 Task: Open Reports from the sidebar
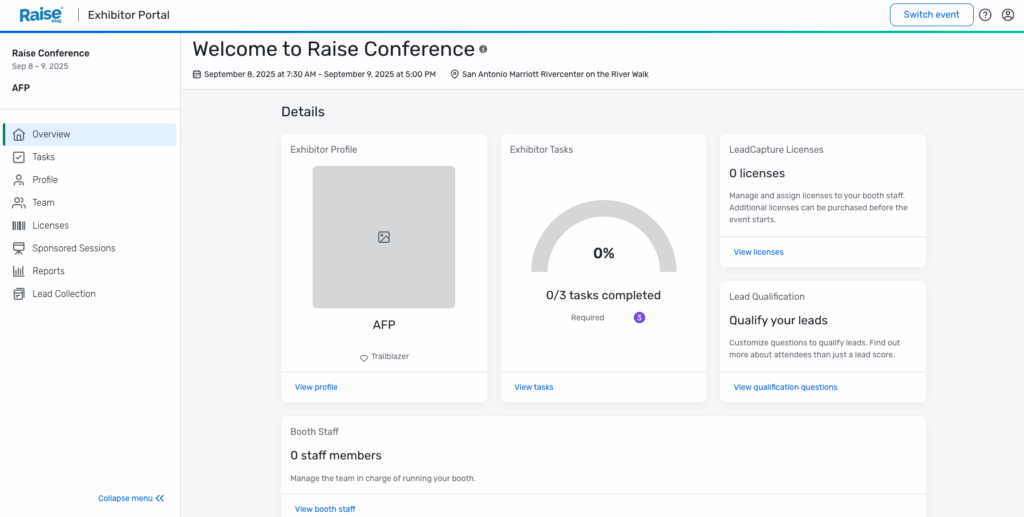coord(89,271)
